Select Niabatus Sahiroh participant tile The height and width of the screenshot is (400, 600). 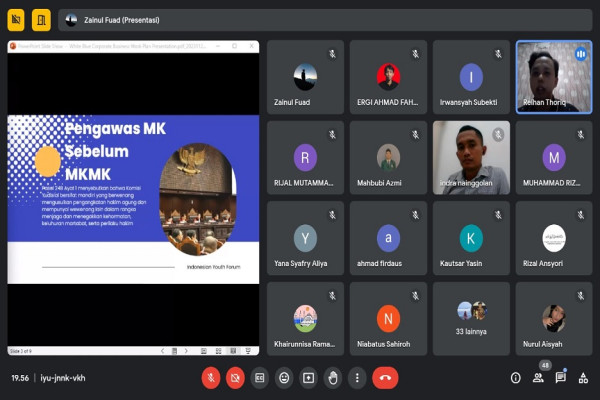pyautogui.click(x=388, y=319)
